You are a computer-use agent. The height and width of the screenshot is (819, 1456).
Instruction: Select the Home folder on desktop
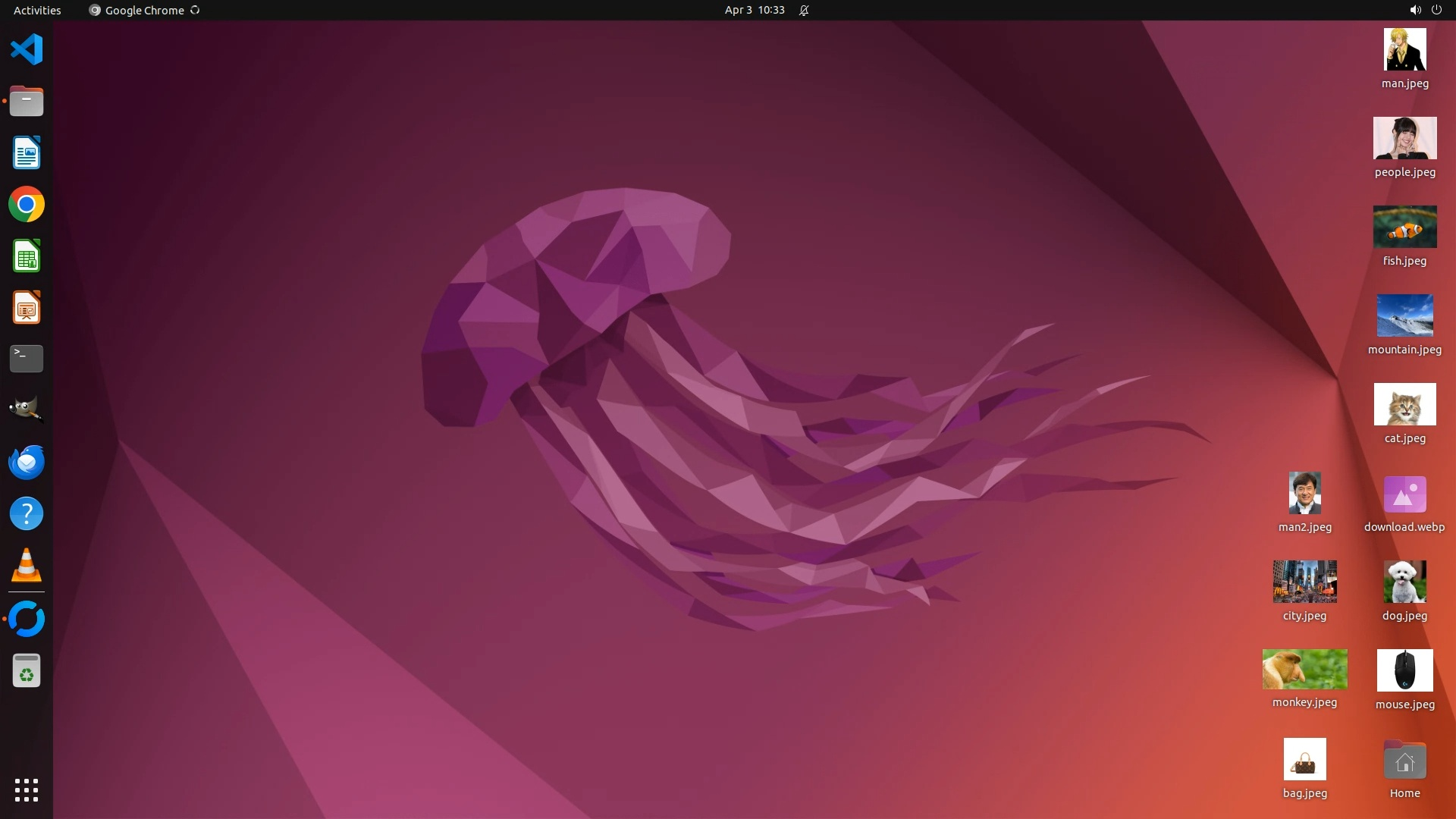pos(1404,761)
